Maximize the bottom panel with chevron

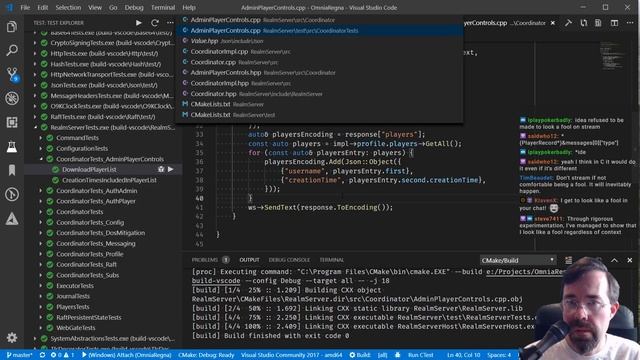tap(614, 260)
